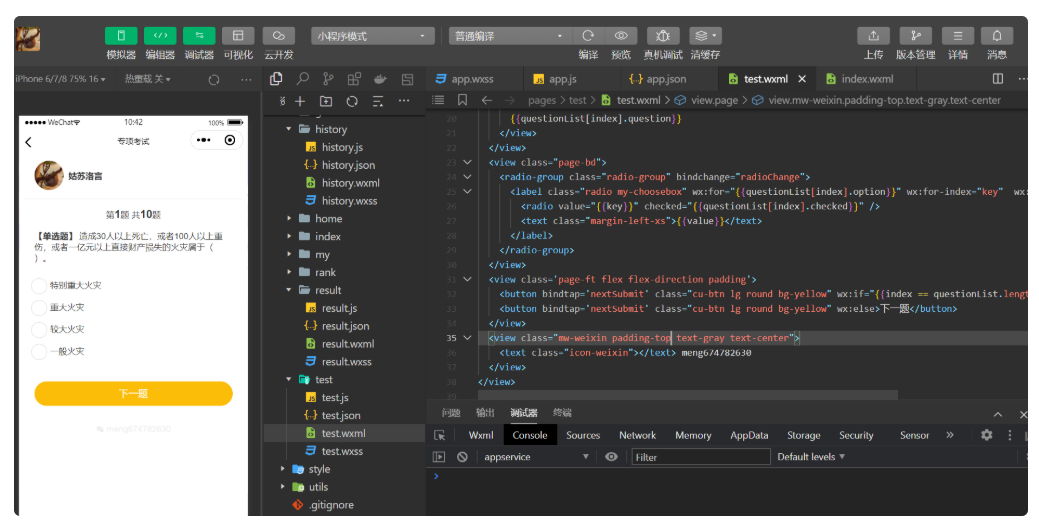Navigate back arrow in editor

(x=487, y=100)
